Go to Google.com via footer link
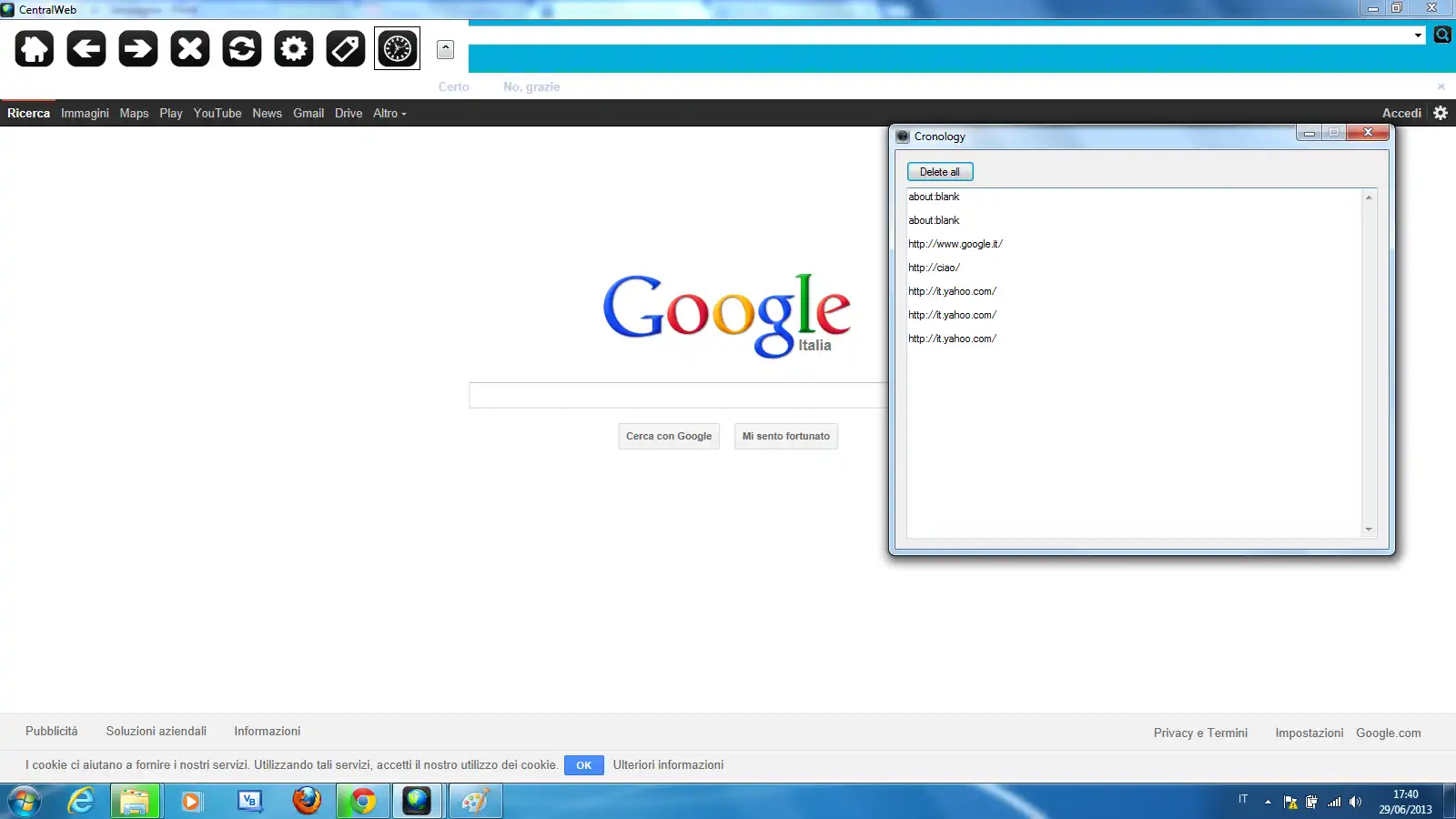Viewport: 1456px width, 819px height. point(1389,733)
